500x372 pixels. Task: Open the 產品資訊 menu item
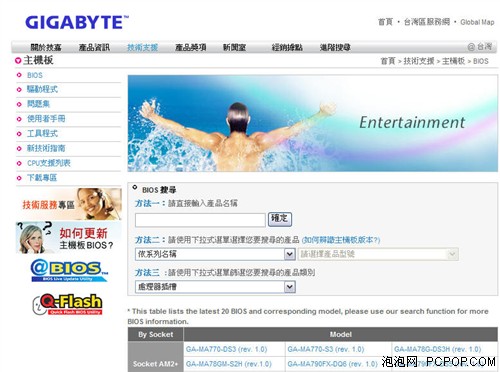(94, 47)
